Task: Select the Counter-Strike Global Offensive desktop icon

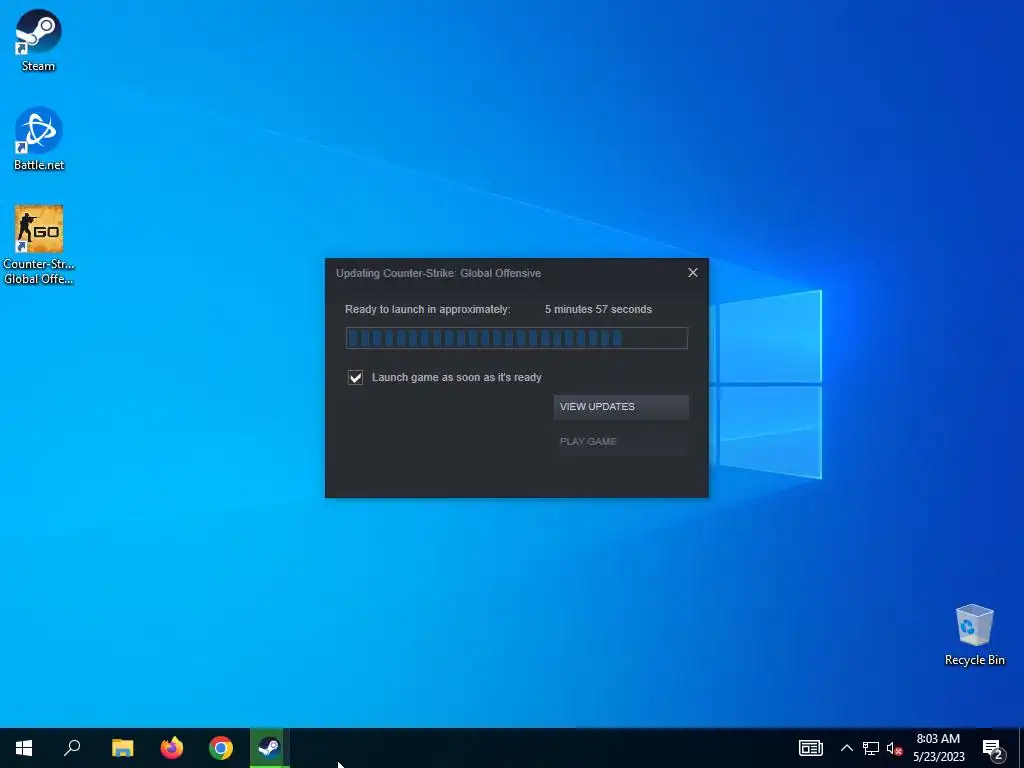Action: click(39, 245)
